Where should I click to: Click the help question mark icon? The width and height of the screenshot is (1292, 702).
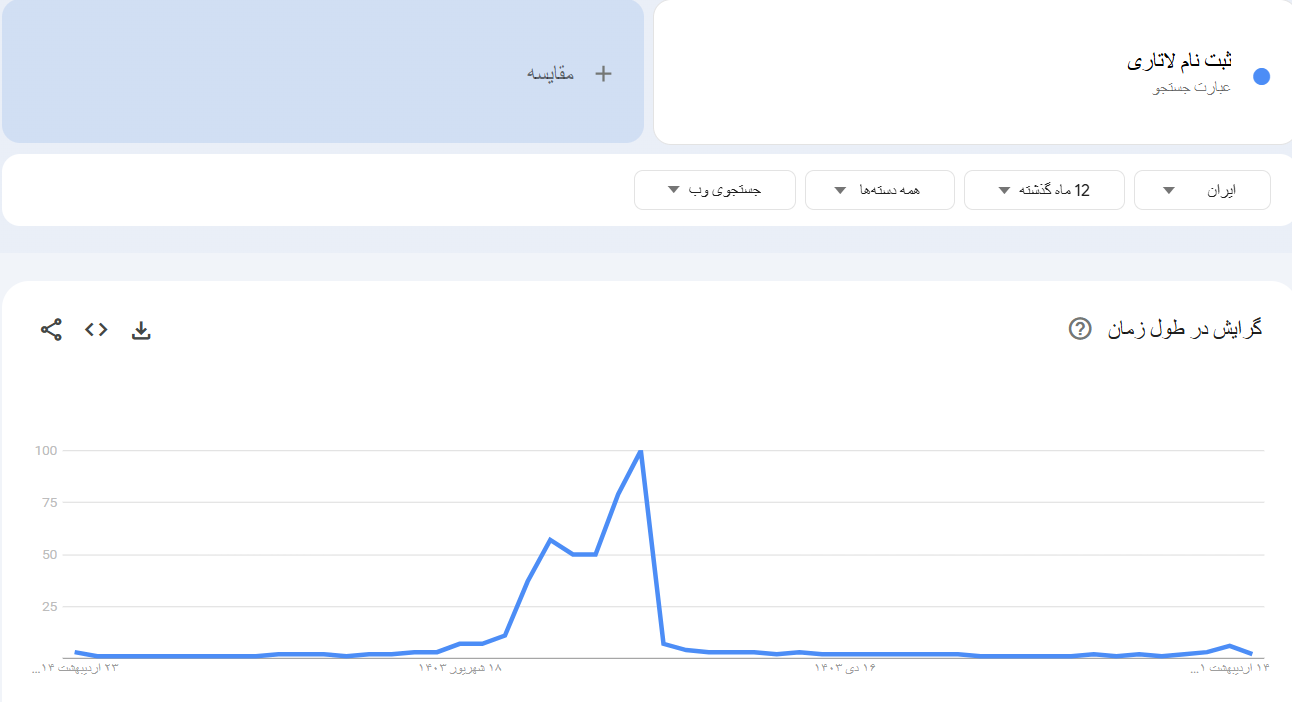point(1080,328)
